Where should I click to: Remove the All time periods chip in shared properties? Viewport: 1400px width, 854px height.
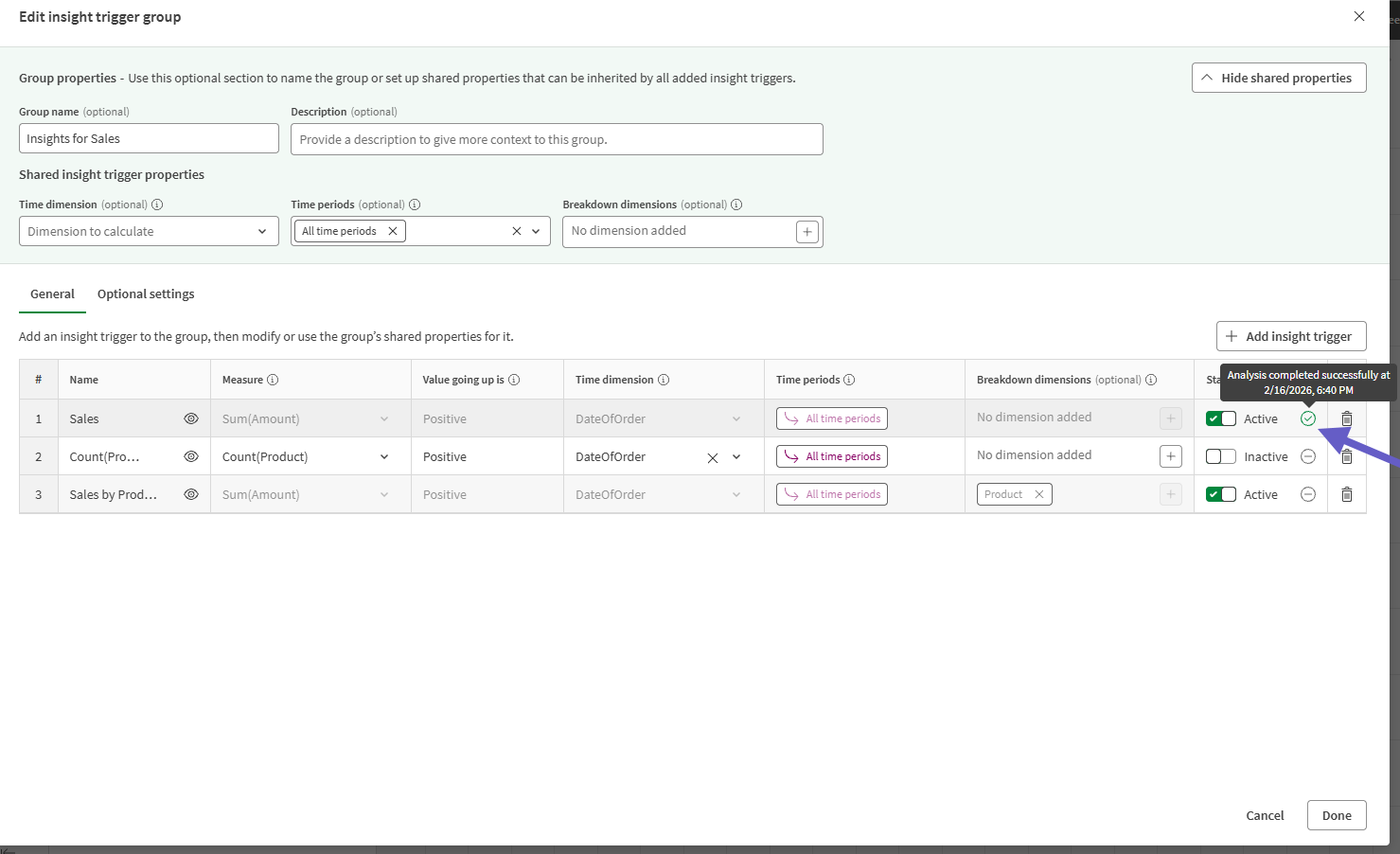coord(393,230)
